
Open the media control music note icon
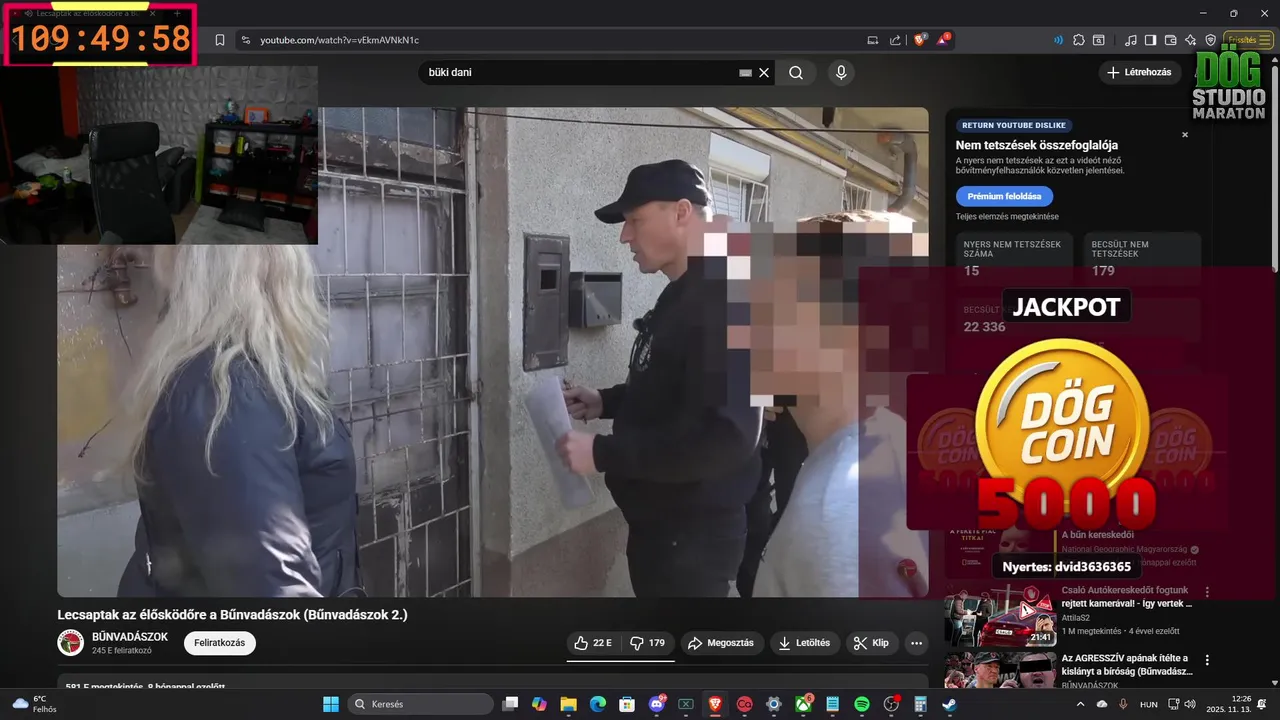[x=1131, y=40]
